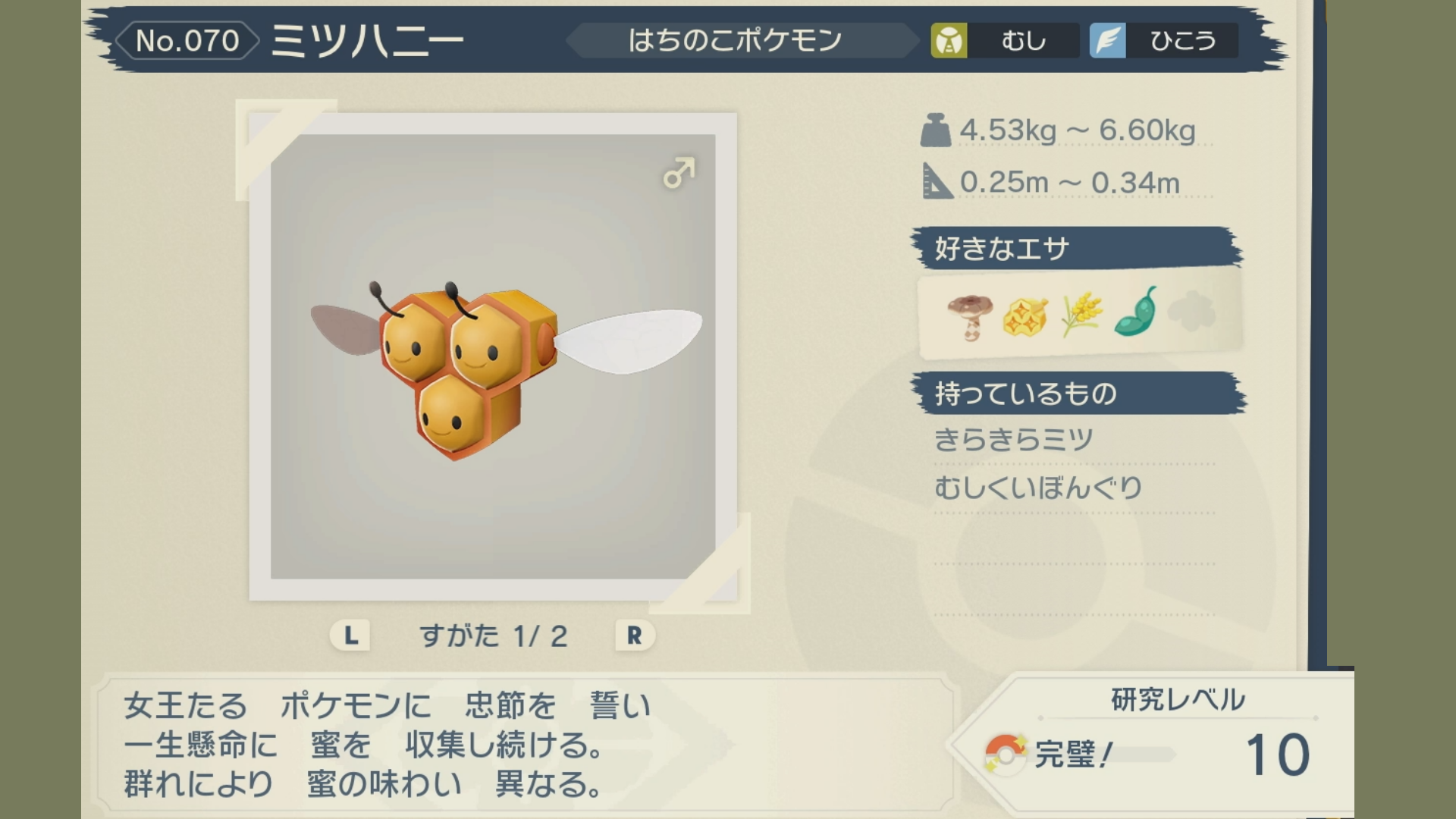Screen dimensions: 1456x819
Task: Click the Bug type icon
Action: point(949,40)
